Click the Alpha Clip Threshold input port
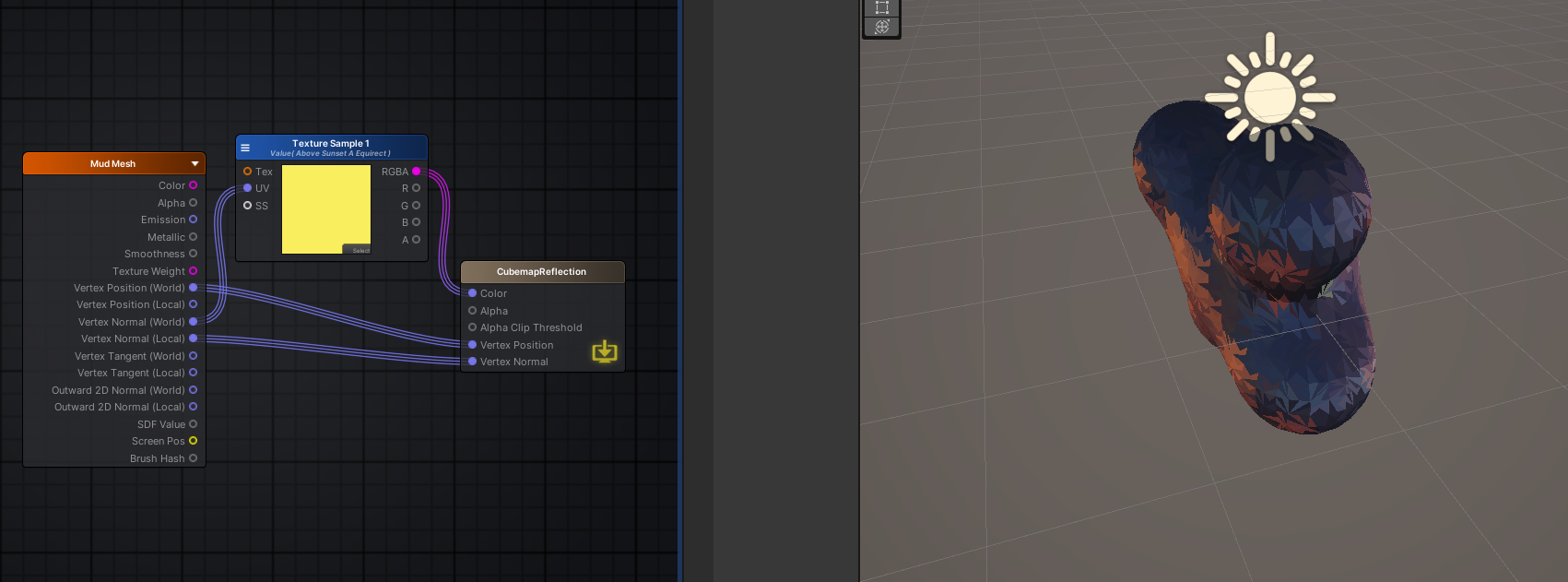 473,327
